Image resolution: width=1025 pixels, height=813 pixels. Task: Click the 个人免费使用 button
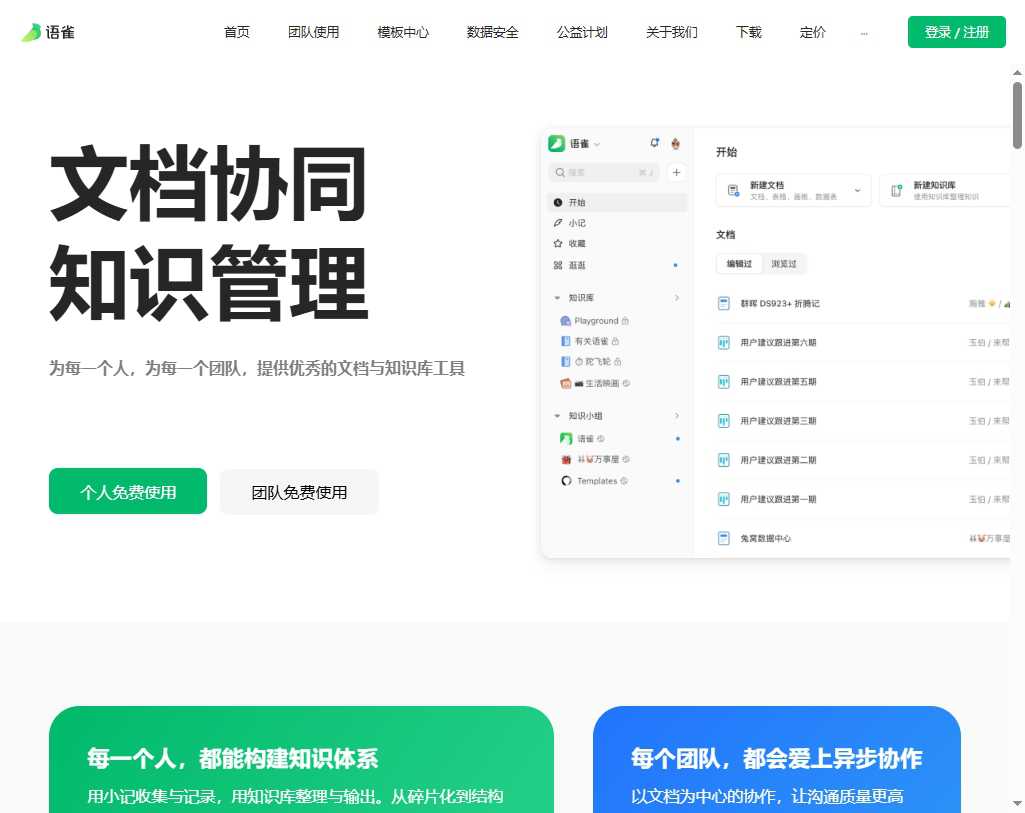(x=128, y=491)
